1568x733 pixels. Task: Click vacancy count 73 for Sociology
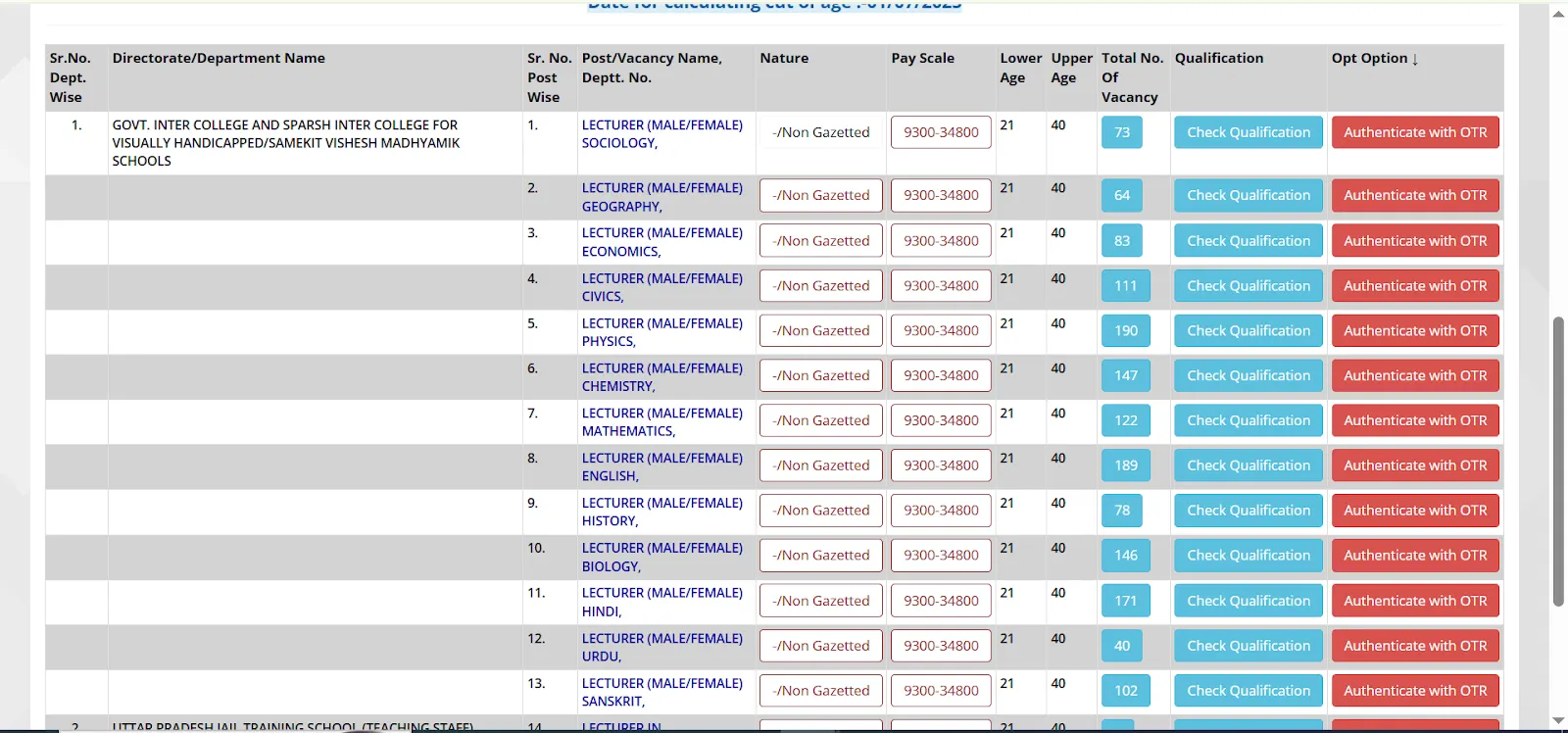coord(1121,132)
